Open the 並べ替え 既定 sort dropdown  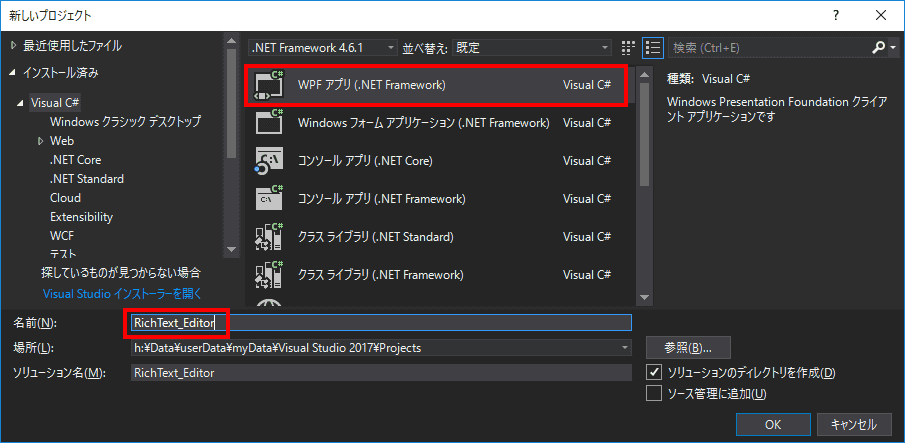coord(532,48)
